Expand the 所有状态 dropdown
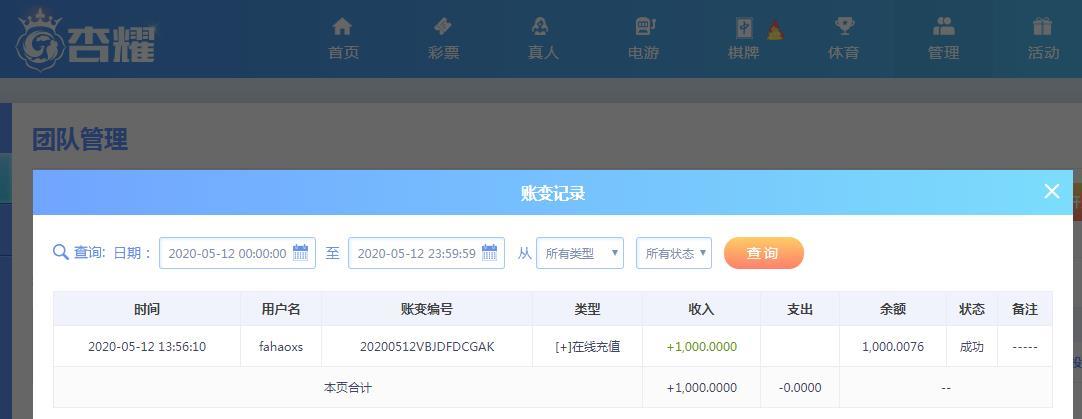The width and height of the screenshot is (1082, 419). click(673, 253)
